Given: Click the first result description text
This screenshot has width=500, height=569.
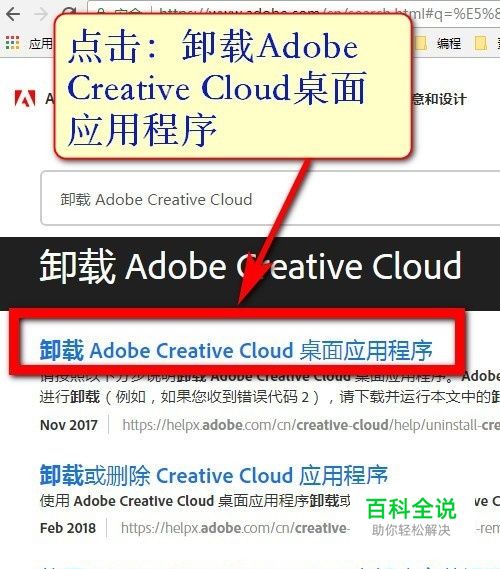Looking at the screenshot, I should point(270,388).
